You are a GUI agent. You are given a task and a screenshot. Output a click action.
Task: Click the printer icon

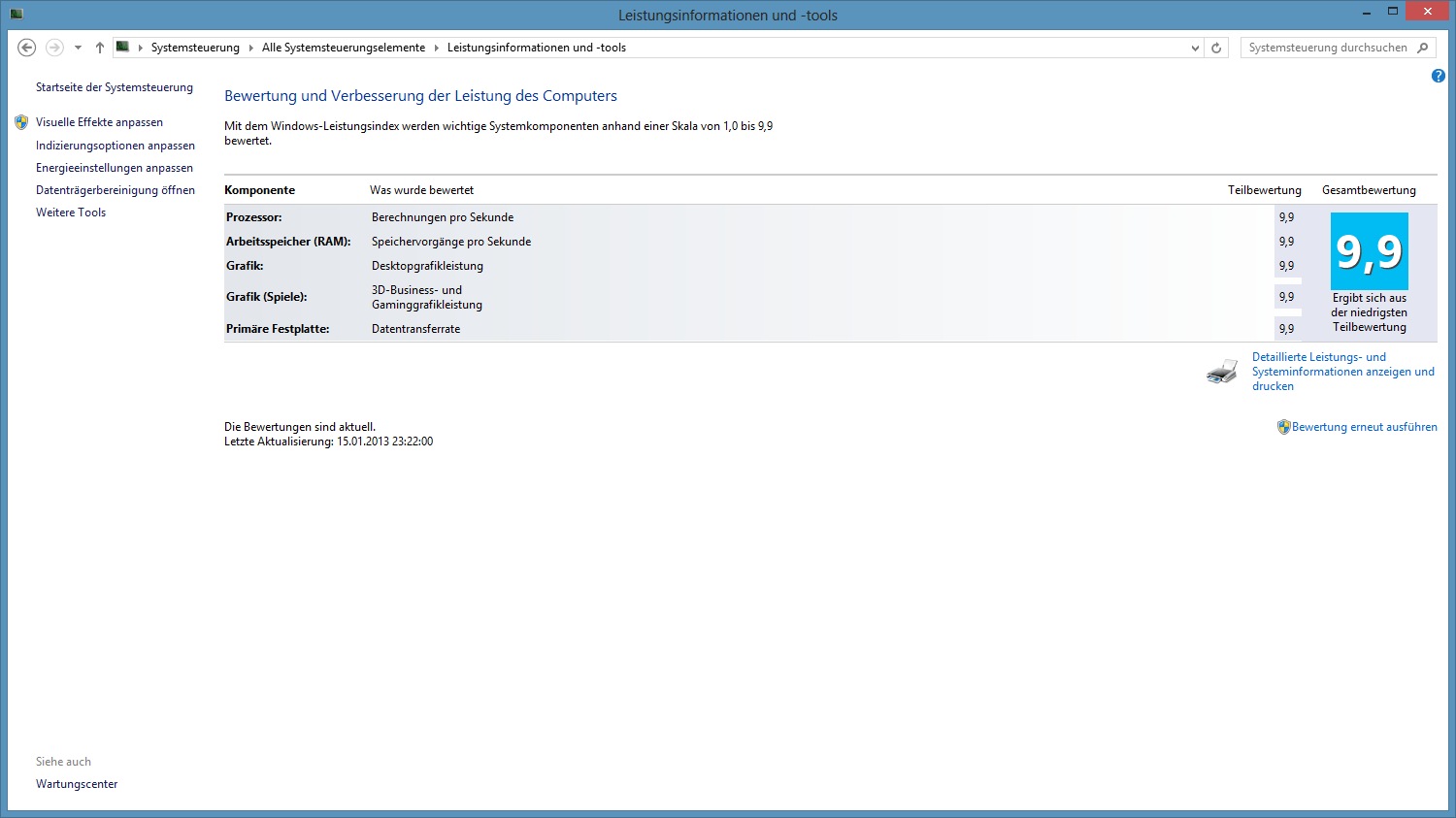point(1222,372)
